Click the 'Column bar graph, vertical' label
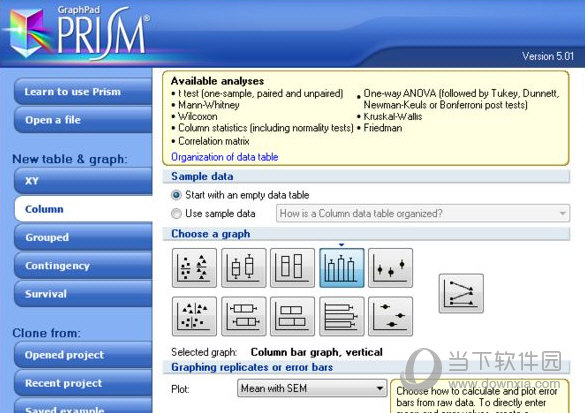 click(316, 352)
